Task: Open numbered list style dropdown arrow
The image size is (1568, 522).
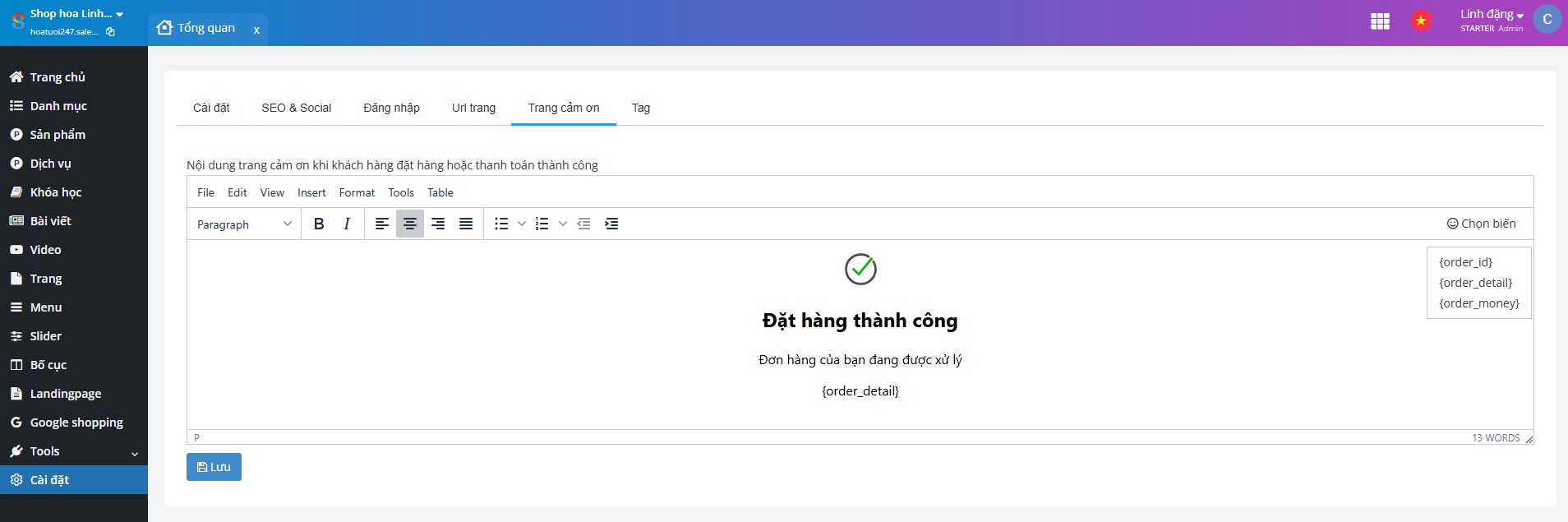Action: 563,224
